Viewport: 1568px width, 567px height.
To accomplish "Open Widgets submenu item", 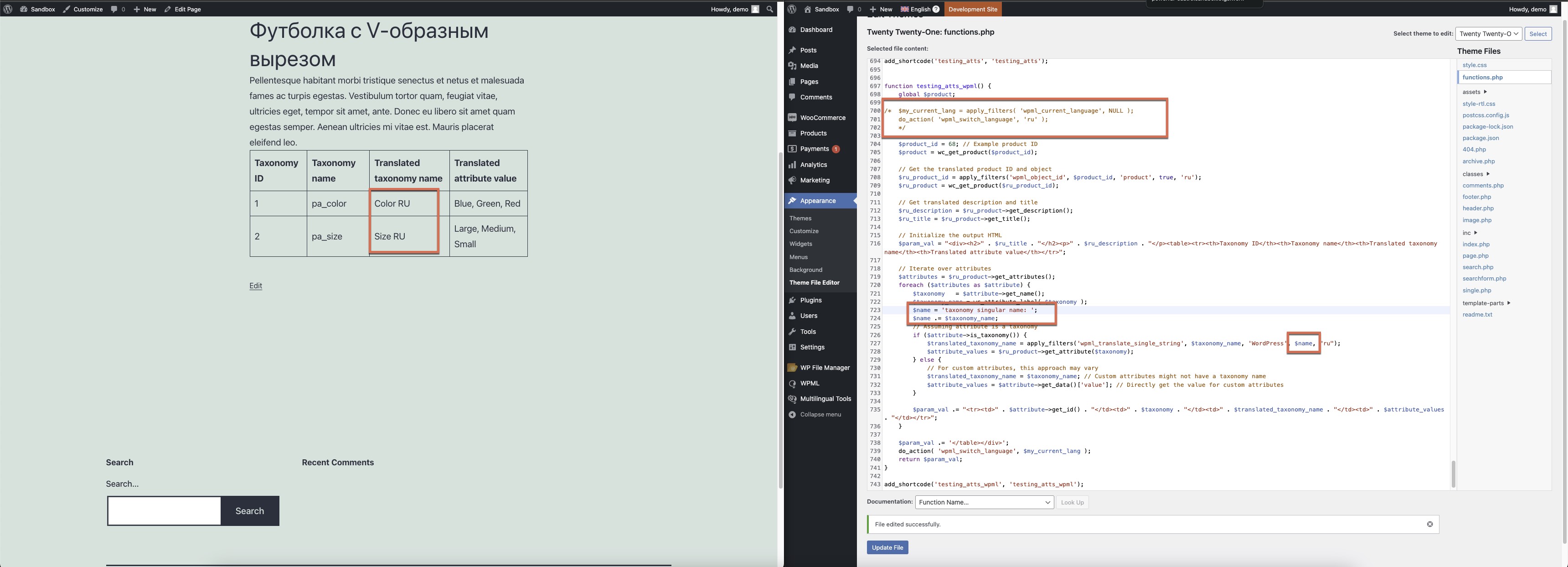I will [x=800, y=244].
